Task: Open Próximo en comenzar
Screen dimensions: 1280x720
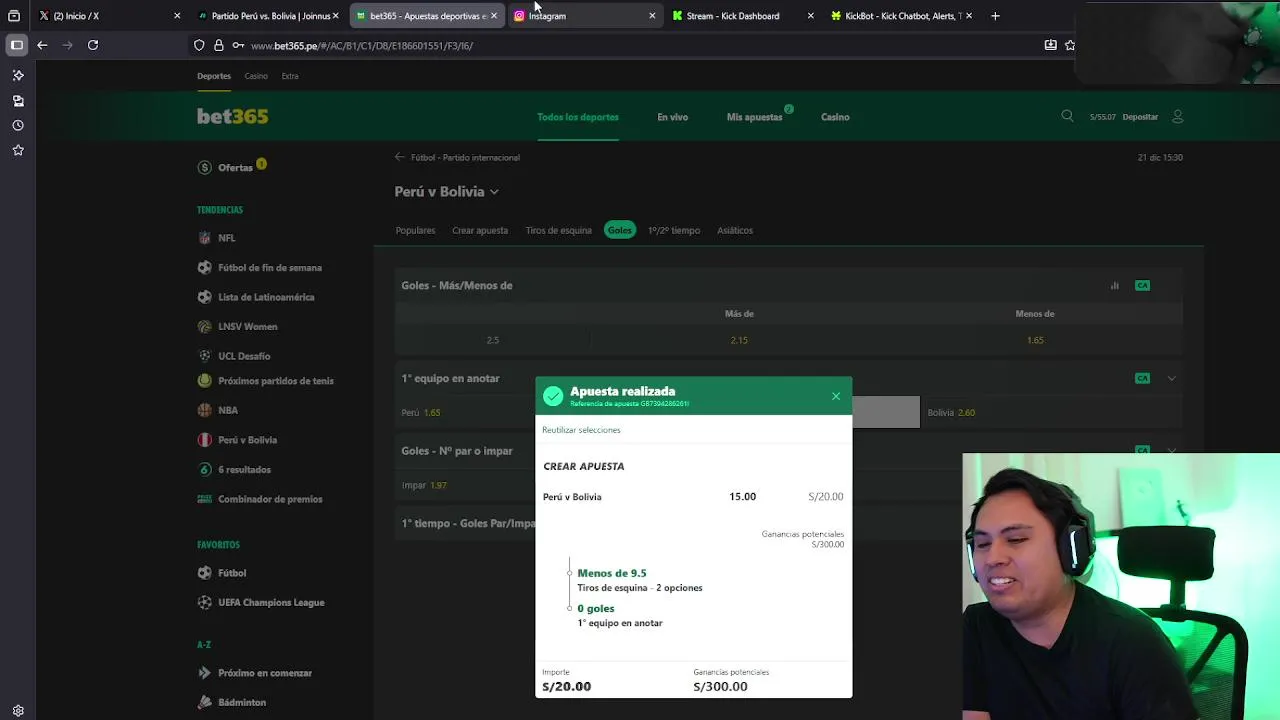Action: (x=265, y=673)
